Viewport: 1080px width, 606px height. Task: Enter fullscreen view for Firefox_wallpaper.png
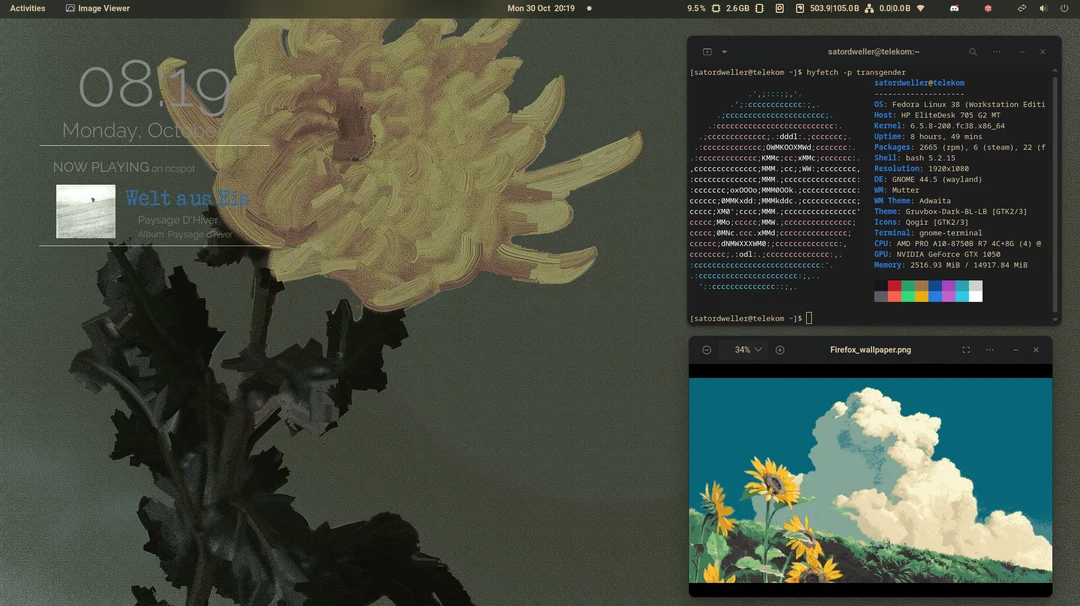[965, 350]
